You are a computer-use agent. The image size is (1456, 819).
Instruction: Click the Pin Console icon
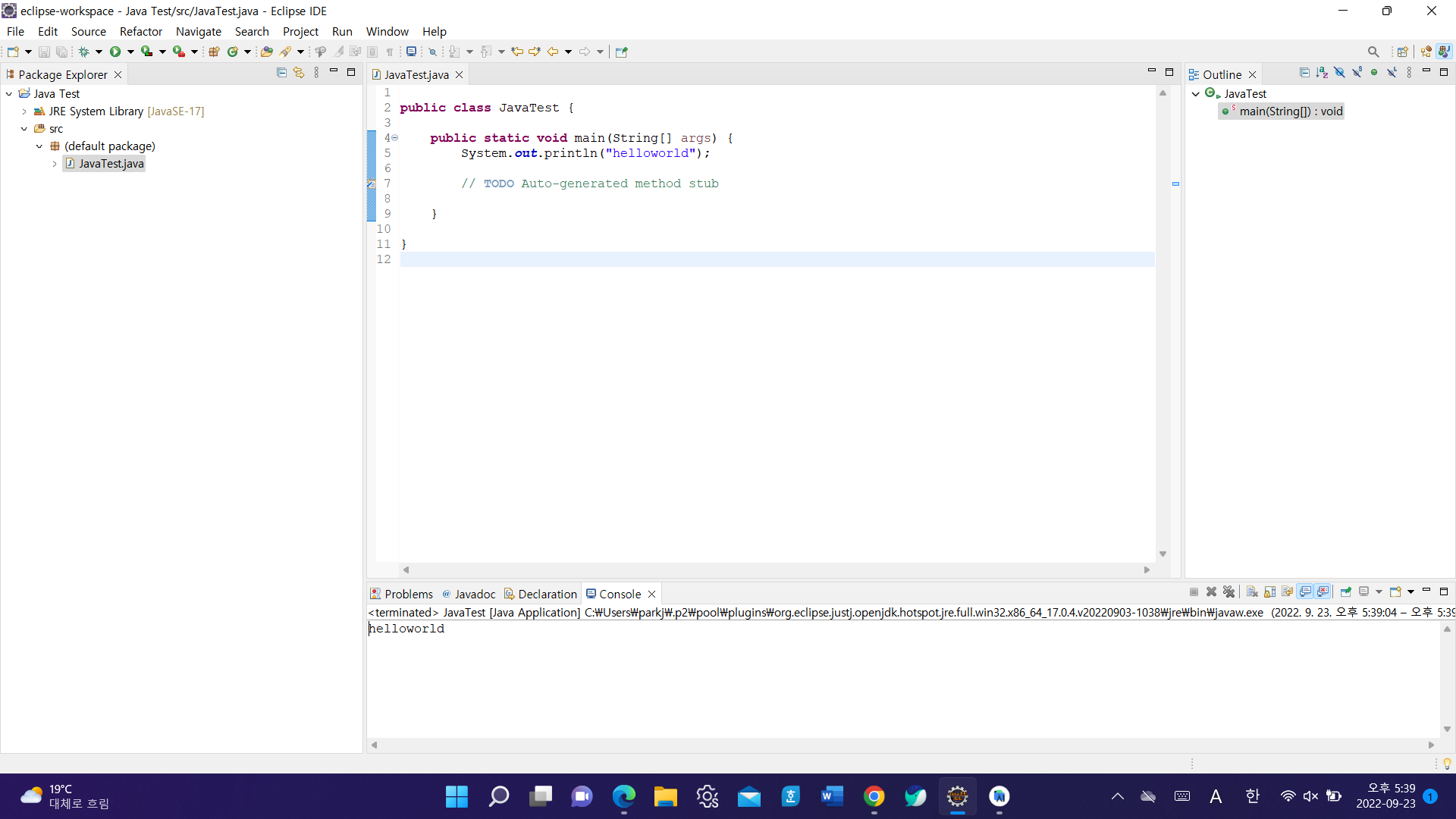(x=1345, y=592)
